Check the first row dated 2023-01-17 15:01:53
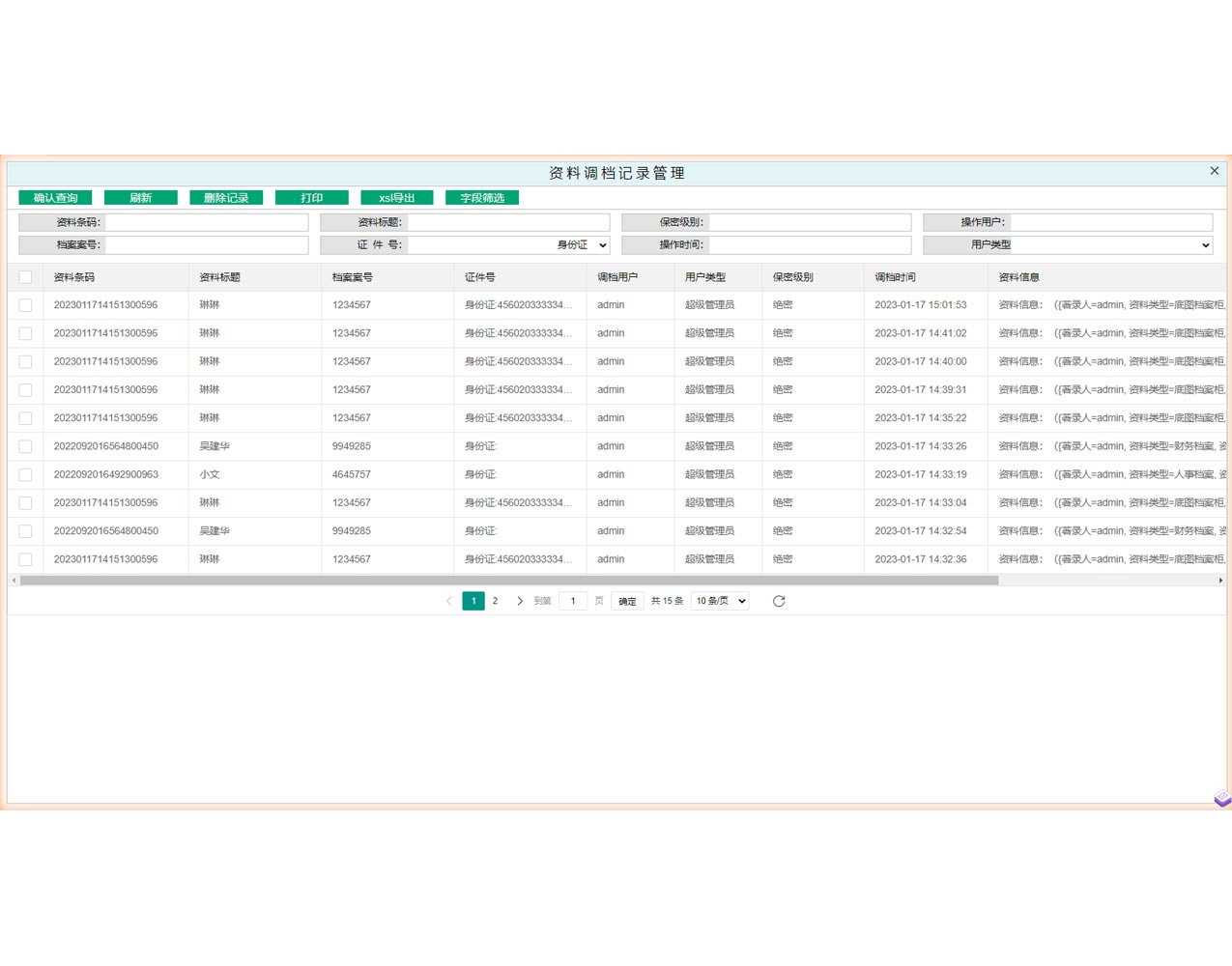The width and height of the screenshot is (1232, 966). tap(25, 305)
